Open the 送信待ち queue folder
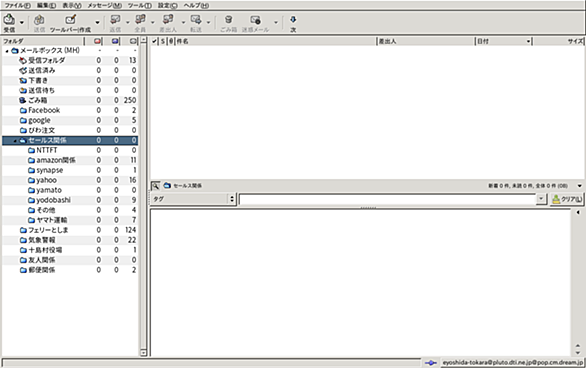The image size is (586, 368). point(70,90)
